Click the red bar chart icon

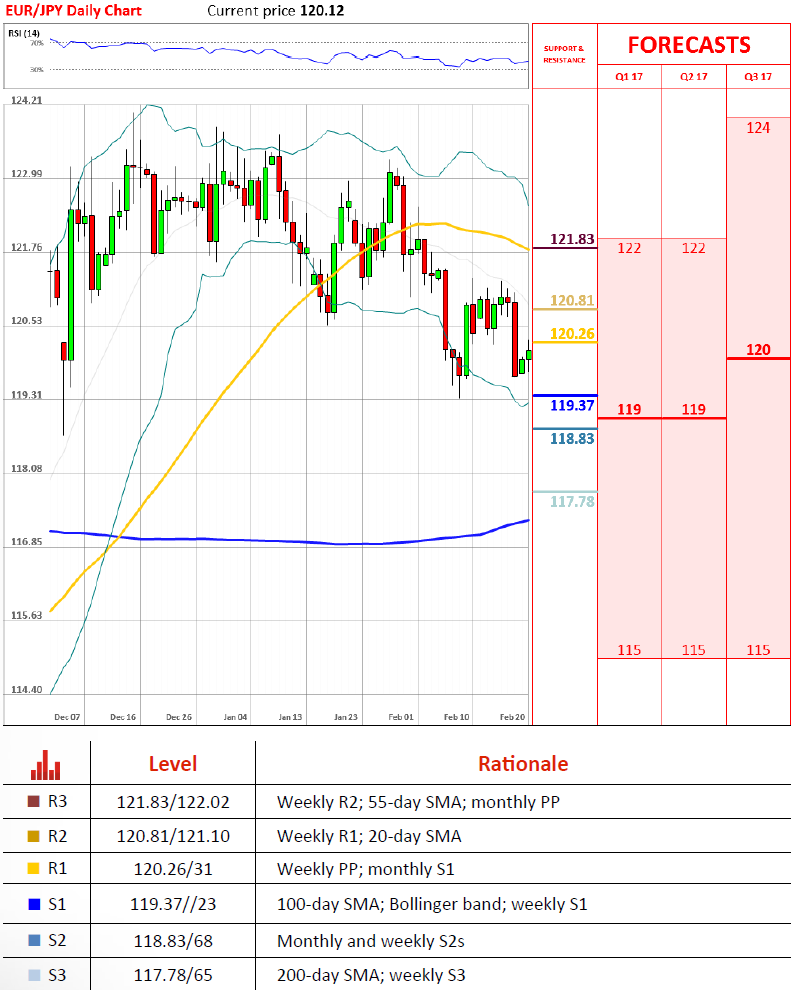pyautogui.click(x=45, y=765)
